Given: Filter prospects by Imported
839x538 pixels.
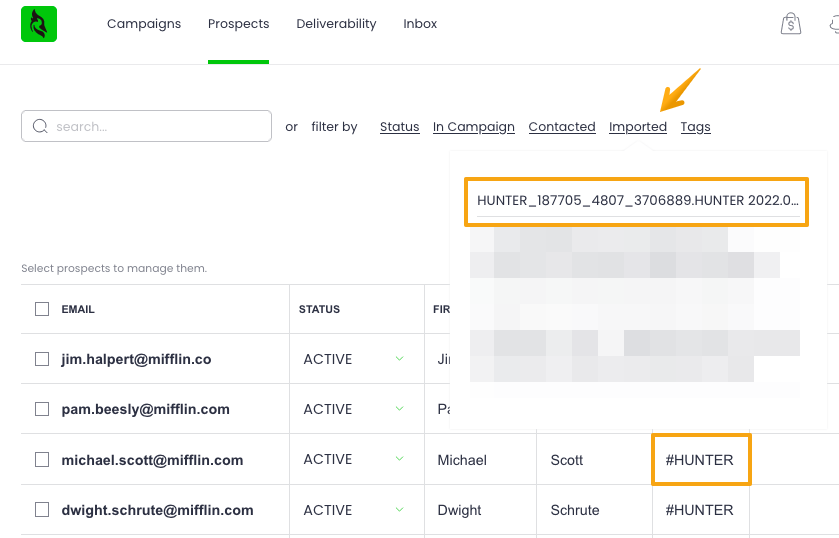Looking at the screenshot, I should coord(637,127).
